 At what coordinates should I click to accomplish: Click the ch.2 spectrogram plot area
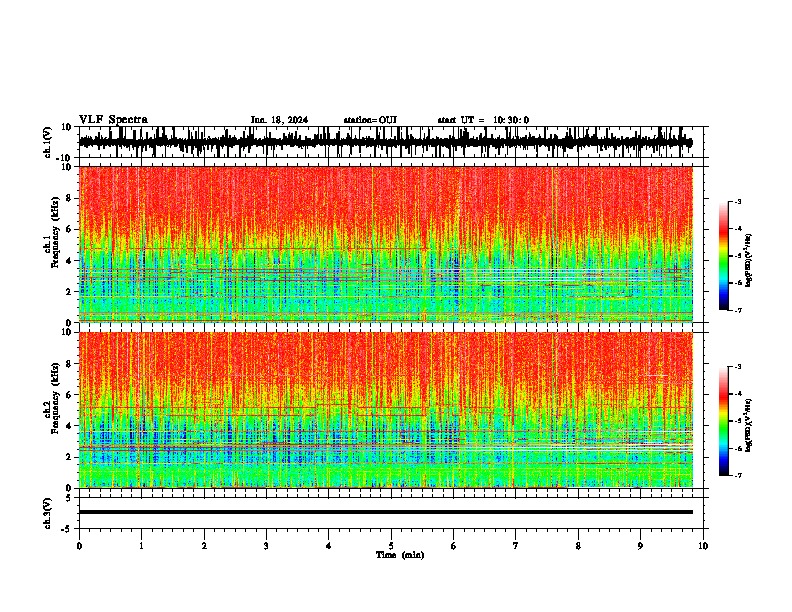click(x=386, y=410)
